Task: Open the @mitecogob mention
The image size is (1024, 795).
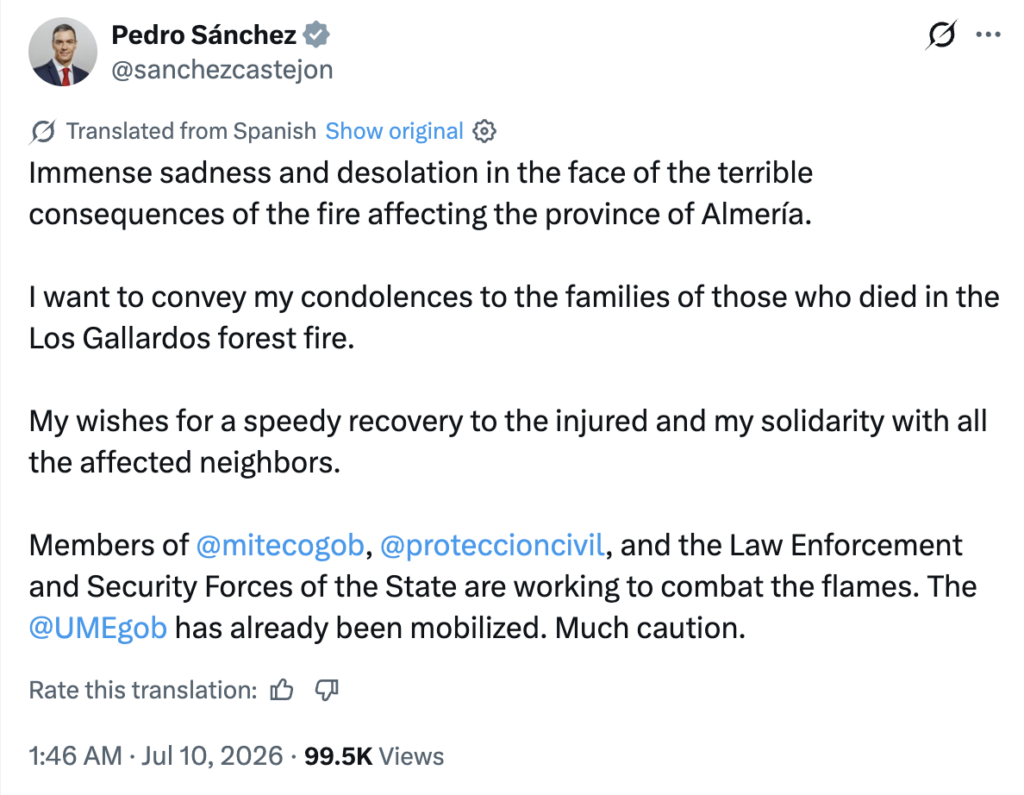Action: pyautogui.click(x=280, y=545)
